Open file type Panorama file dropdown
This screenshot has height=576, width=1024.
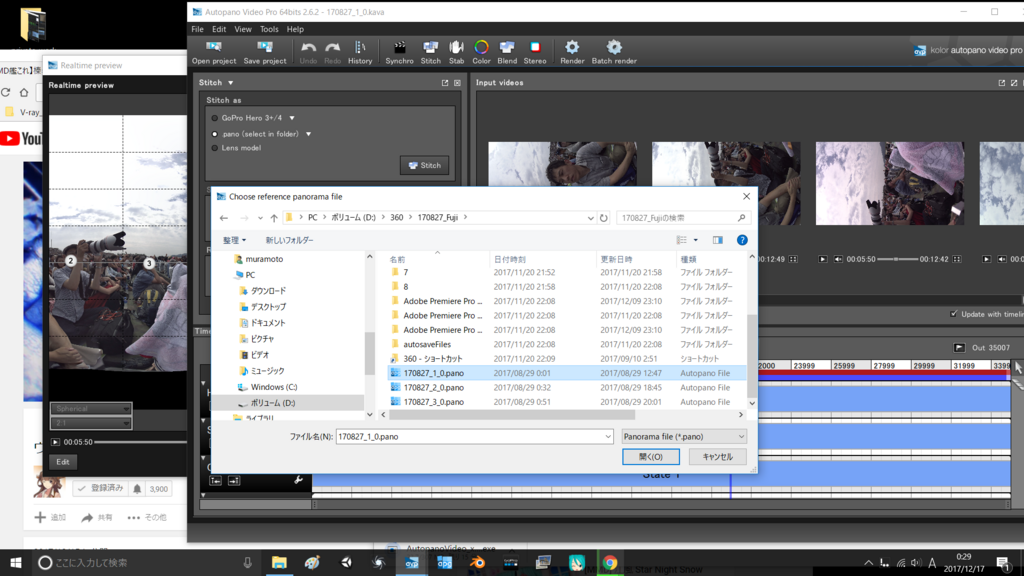pyautogui.click(x=683, y=436)
